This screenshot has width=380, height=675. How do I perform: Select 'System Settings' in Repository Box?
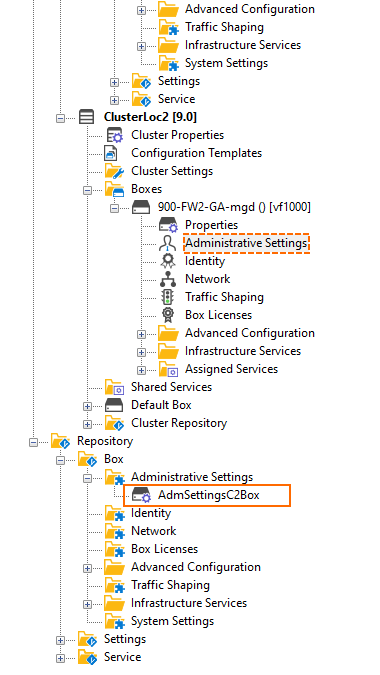click(173, 621)
